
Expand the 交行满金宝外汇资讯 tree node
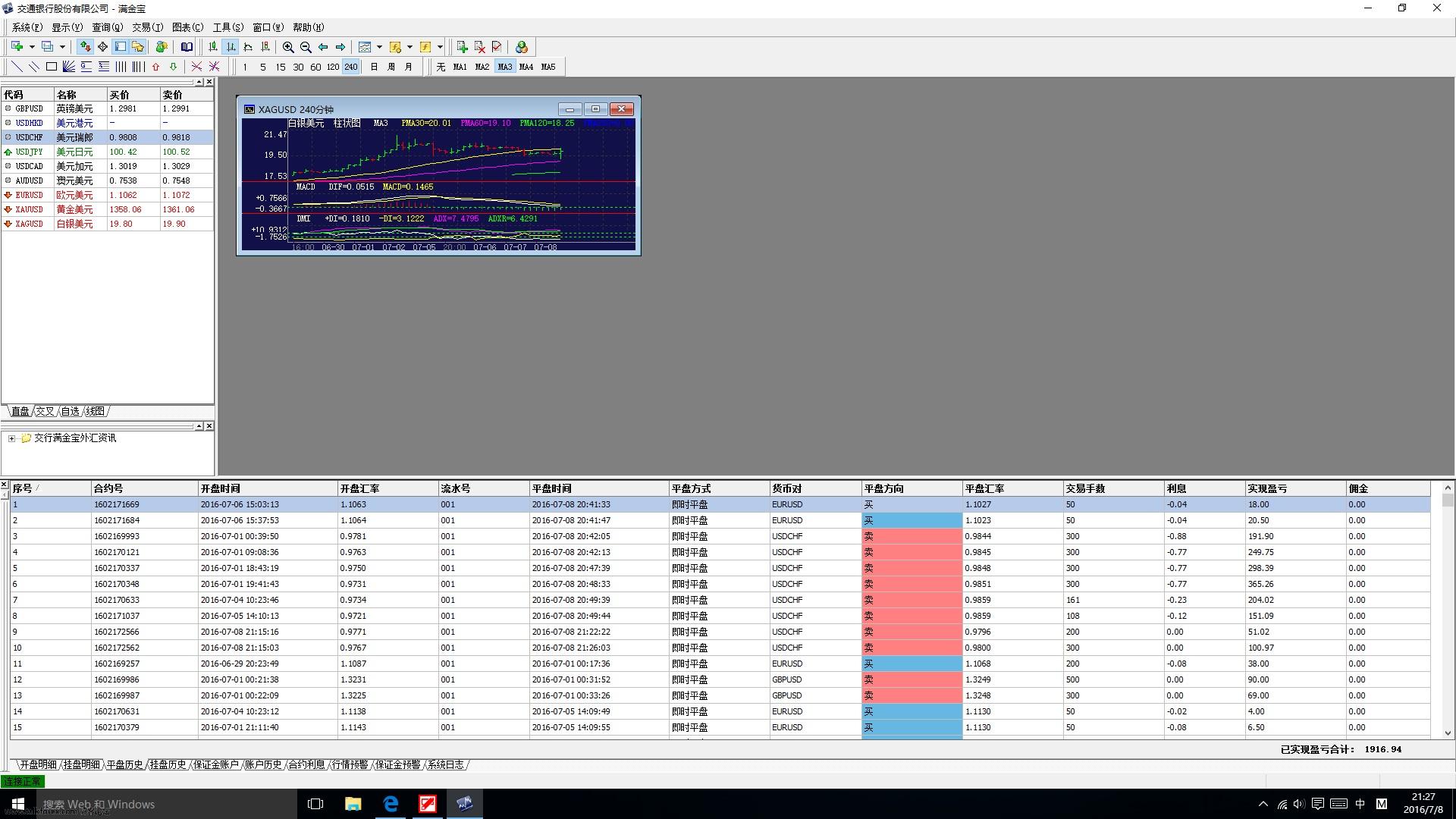pos(11,438)
